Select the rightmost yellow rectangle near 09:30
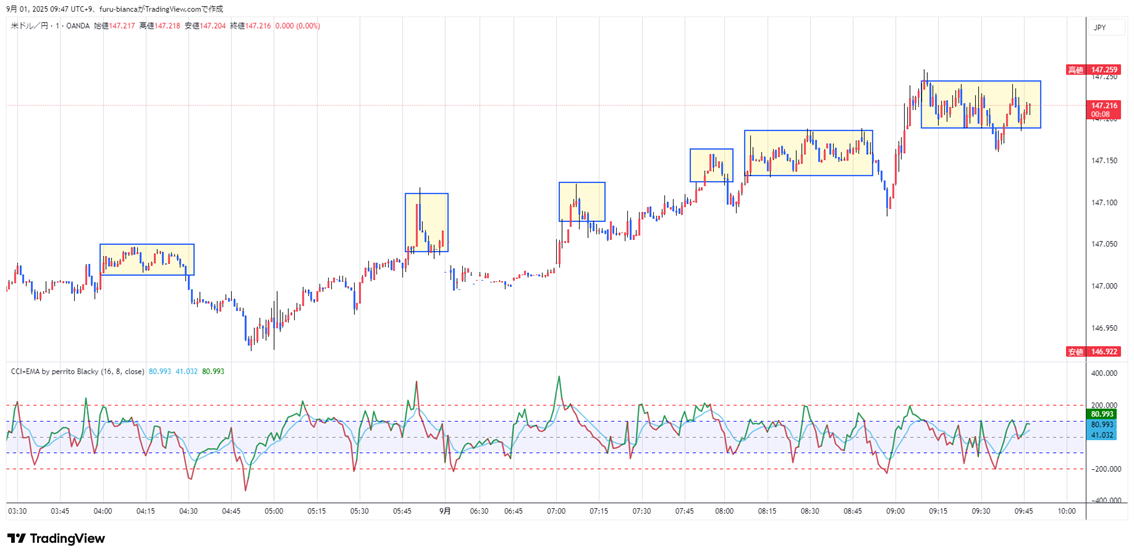 980,104
